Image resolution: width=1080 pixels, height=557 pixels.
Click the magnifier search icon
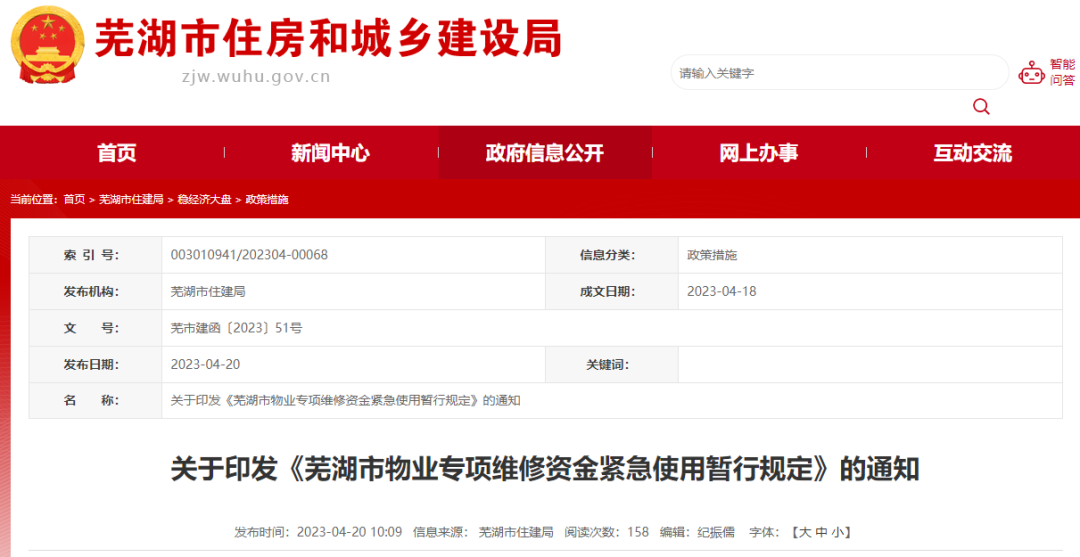(x=981, y=107)
